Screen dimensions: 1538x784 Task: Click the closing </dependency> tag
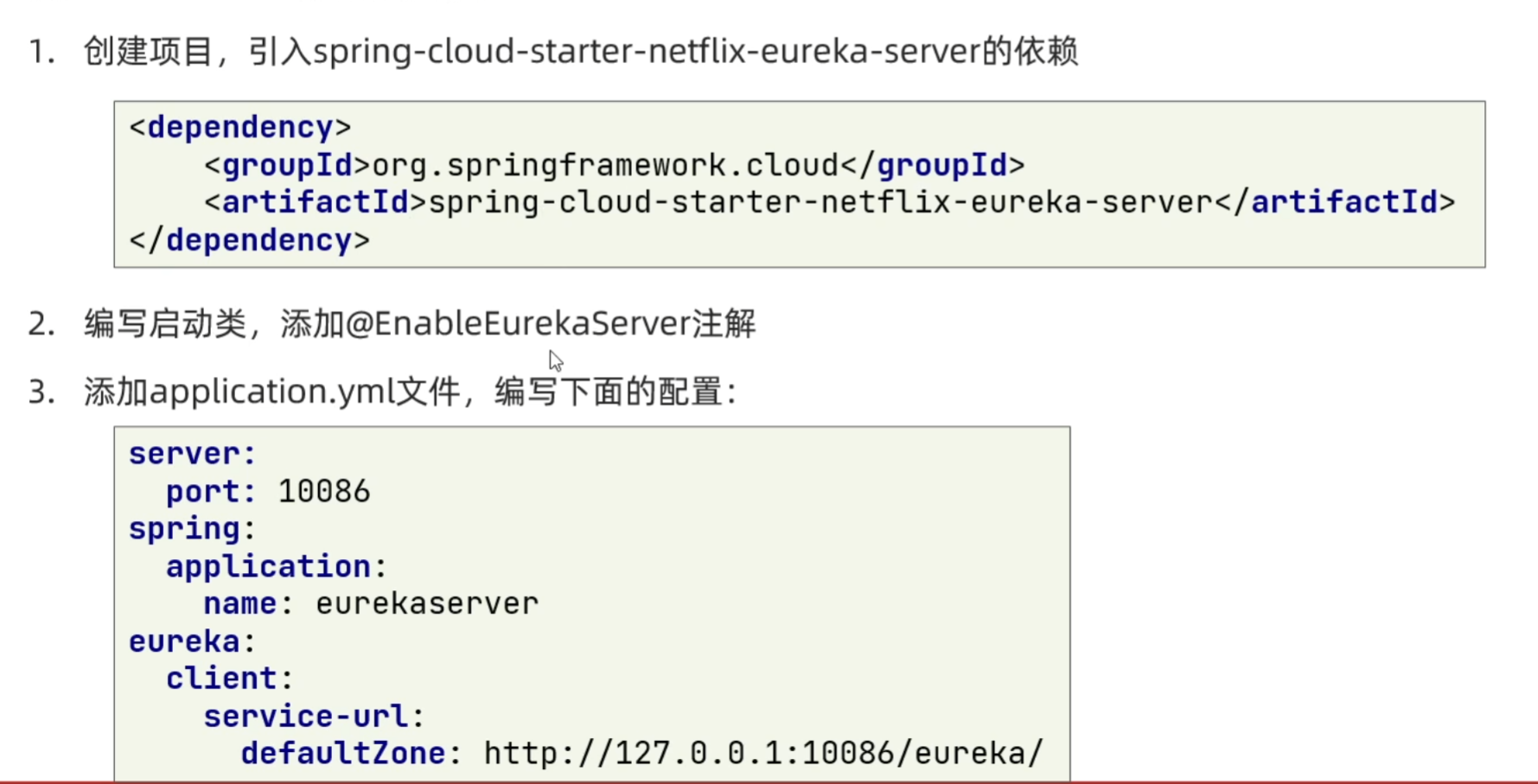tap(249, 240)
